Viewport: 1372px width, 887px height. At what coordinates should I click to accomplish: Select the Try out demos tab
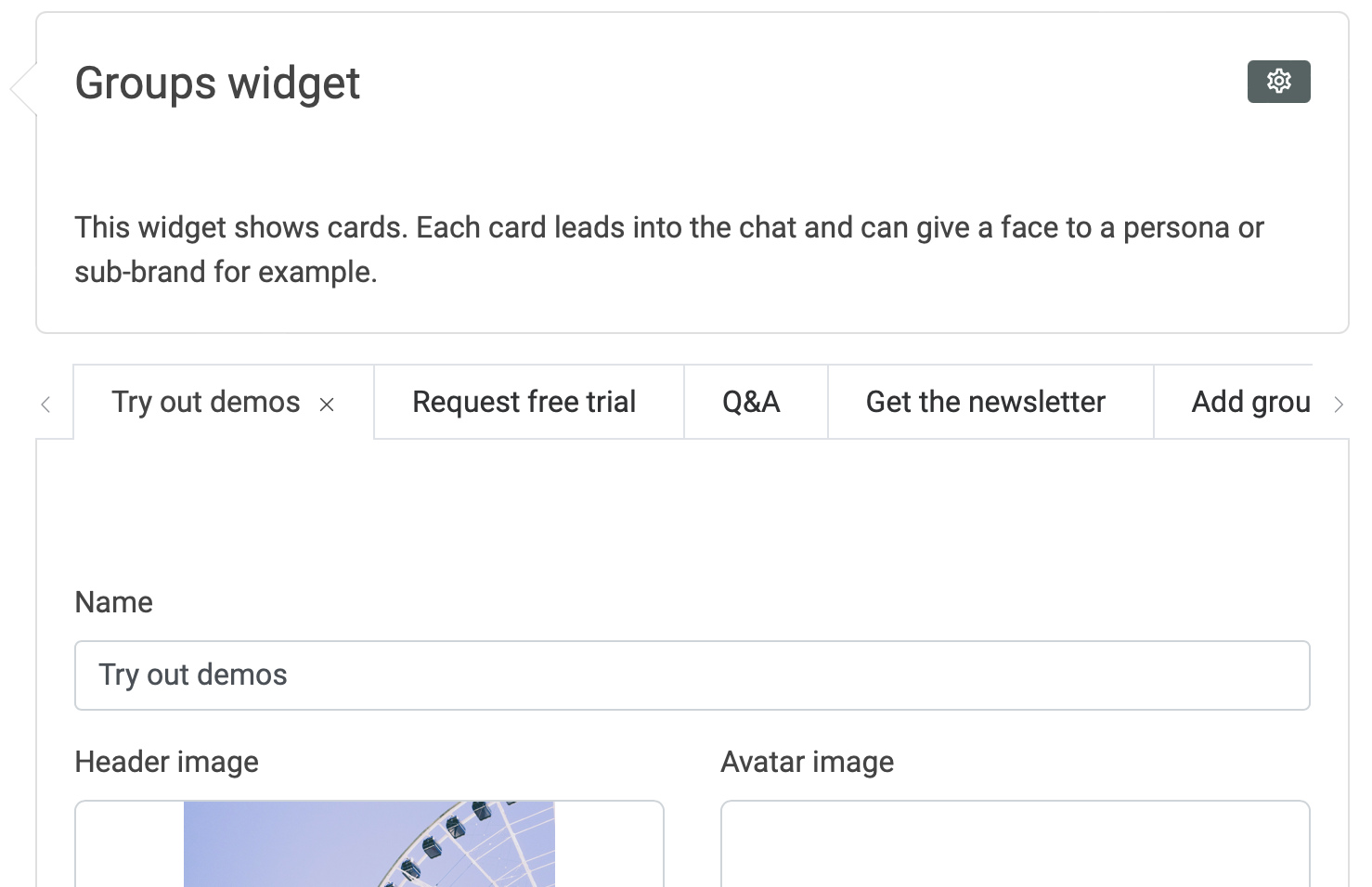point(205,402)
